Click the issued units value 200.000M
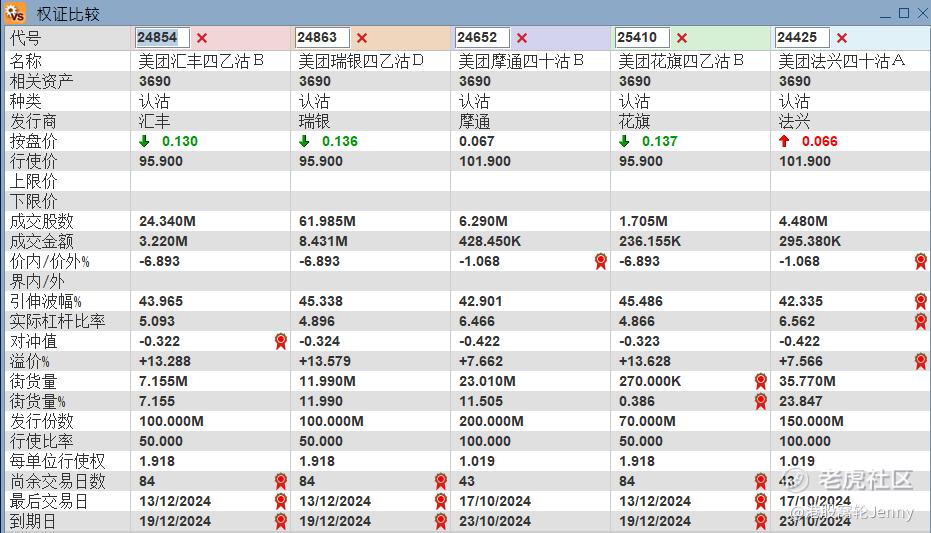The image size is (931, 533). point(491,421)
